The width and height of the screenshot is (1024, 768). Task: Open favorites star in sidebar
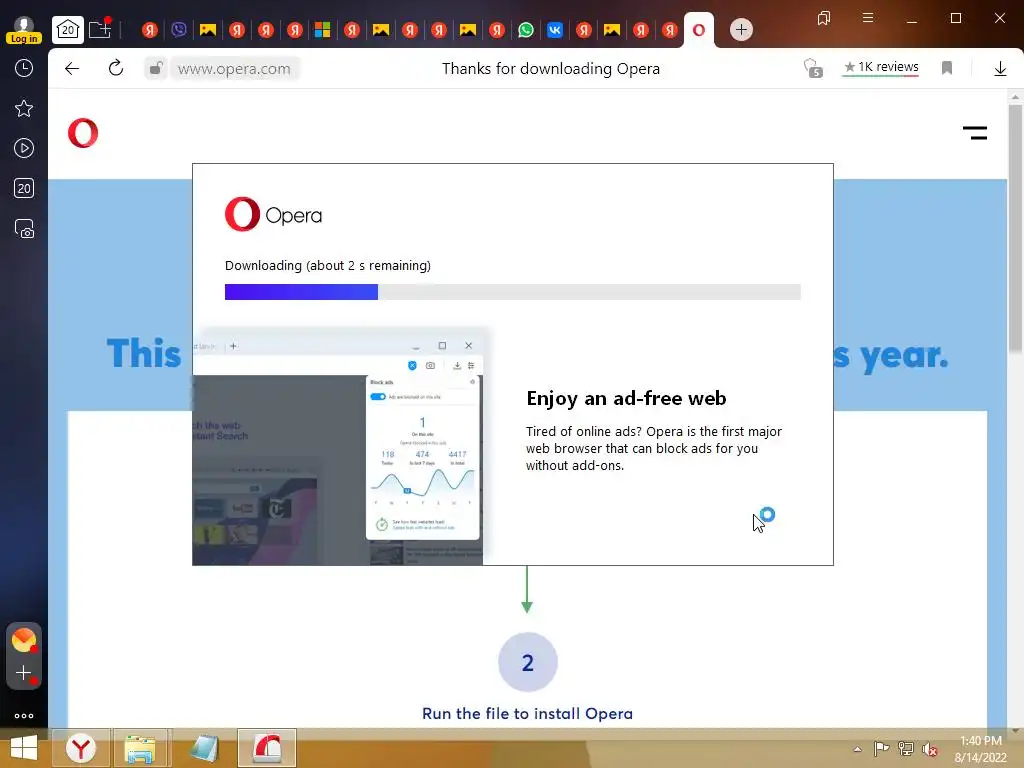coord(24,108)
